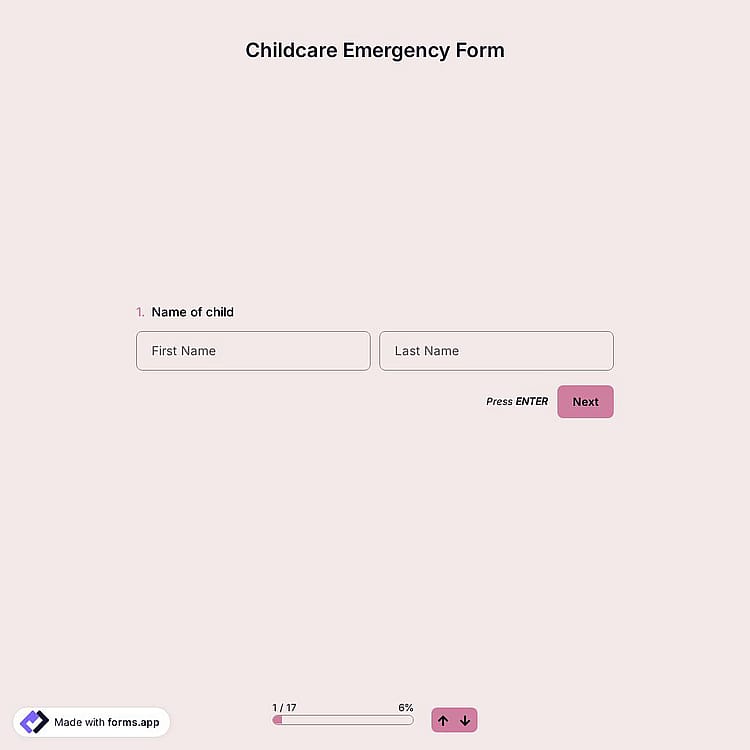Focus the First Name input field

(x=253, y=351)
